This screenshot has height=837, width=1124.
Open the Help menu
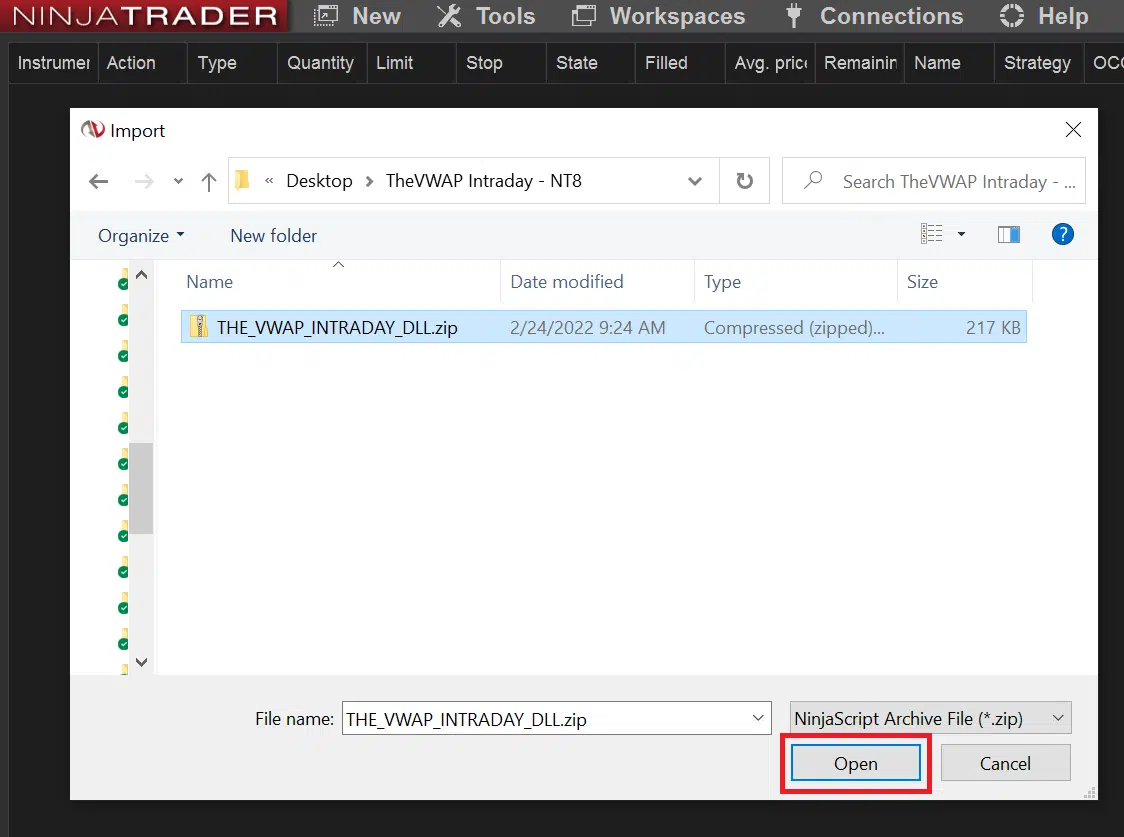click(x=1044, y=16)
